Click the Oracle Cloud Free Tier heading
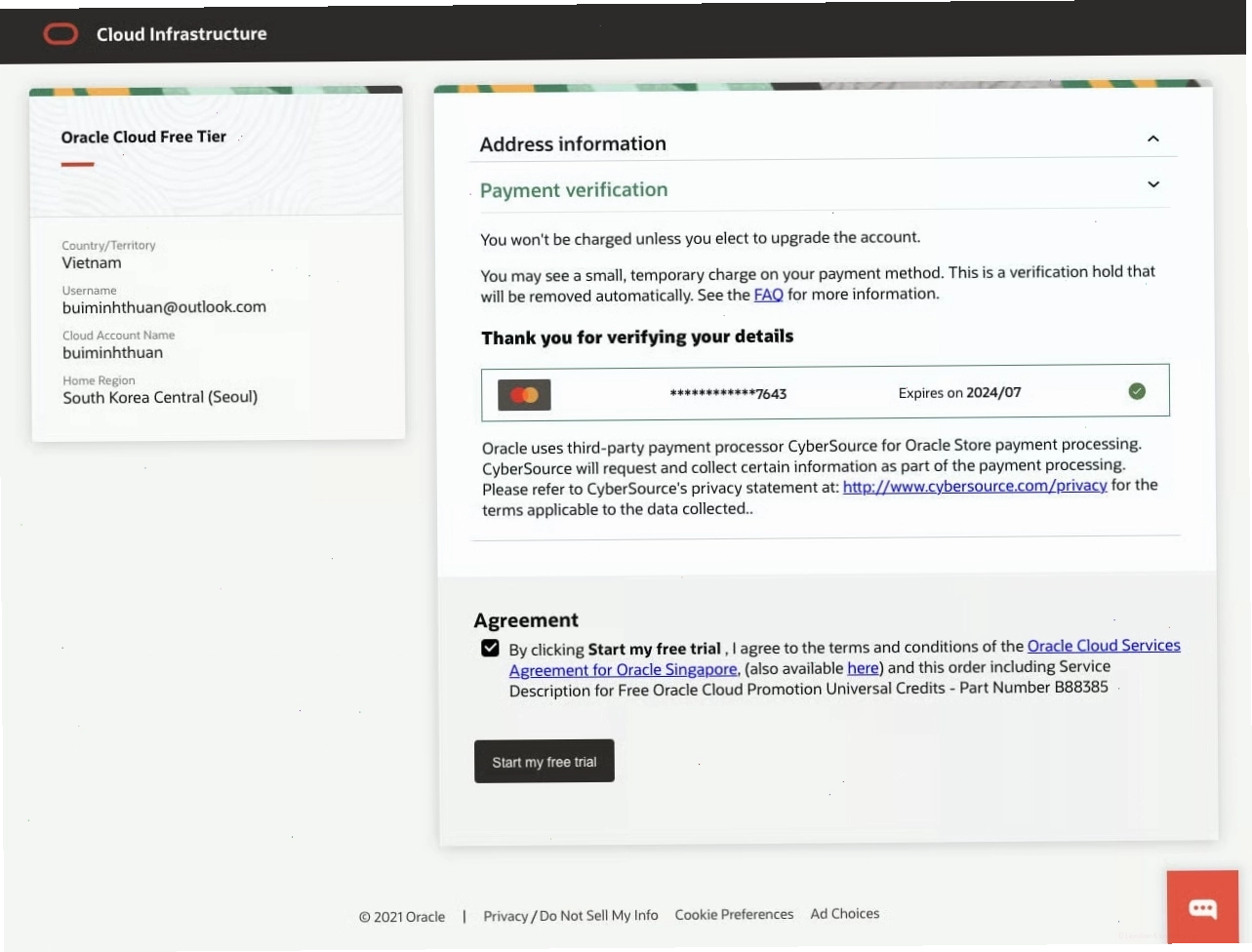Viewport: 1252px width, 952px height. (143, 137)
